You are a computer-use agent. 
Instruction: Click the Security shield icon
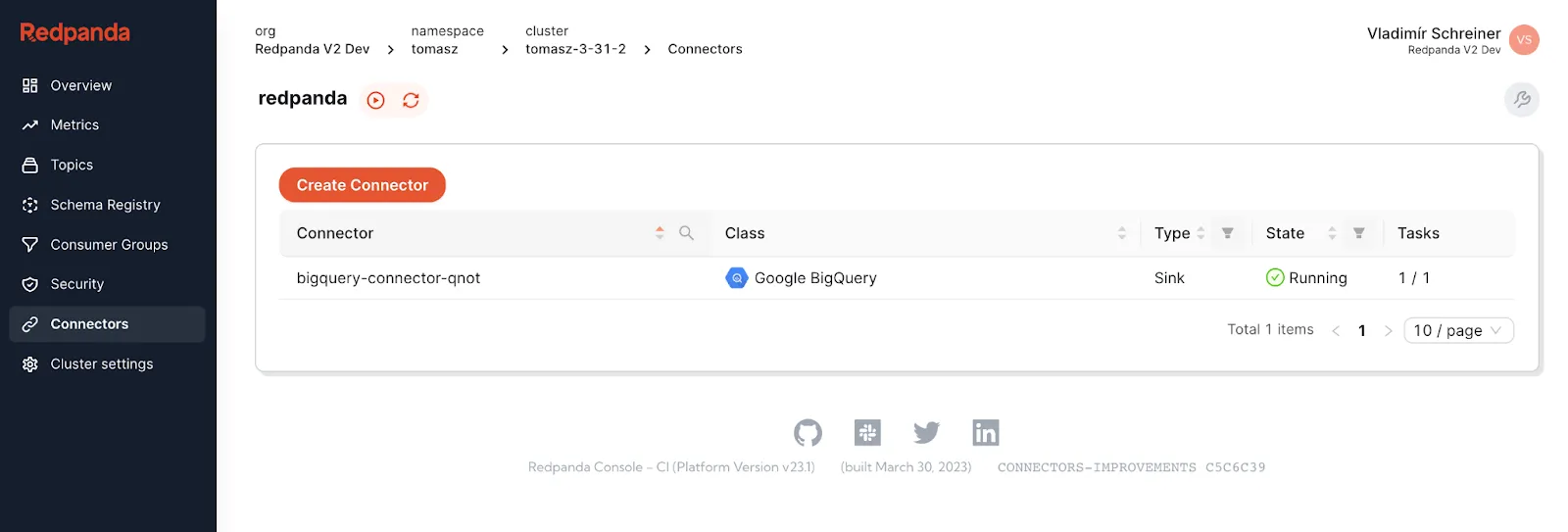[30, 284]
